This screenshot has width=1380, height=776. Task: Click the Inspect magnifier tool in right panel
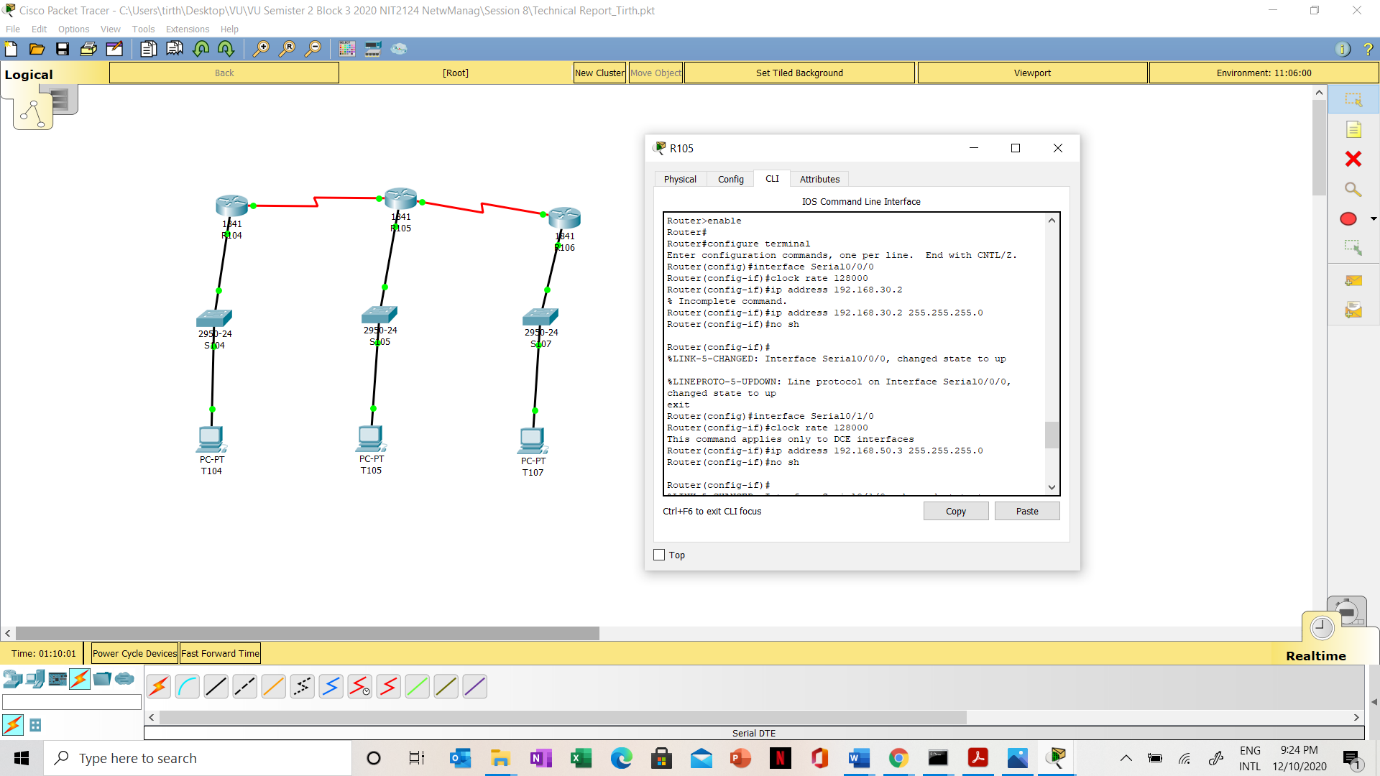click(x=1353, y=189)
